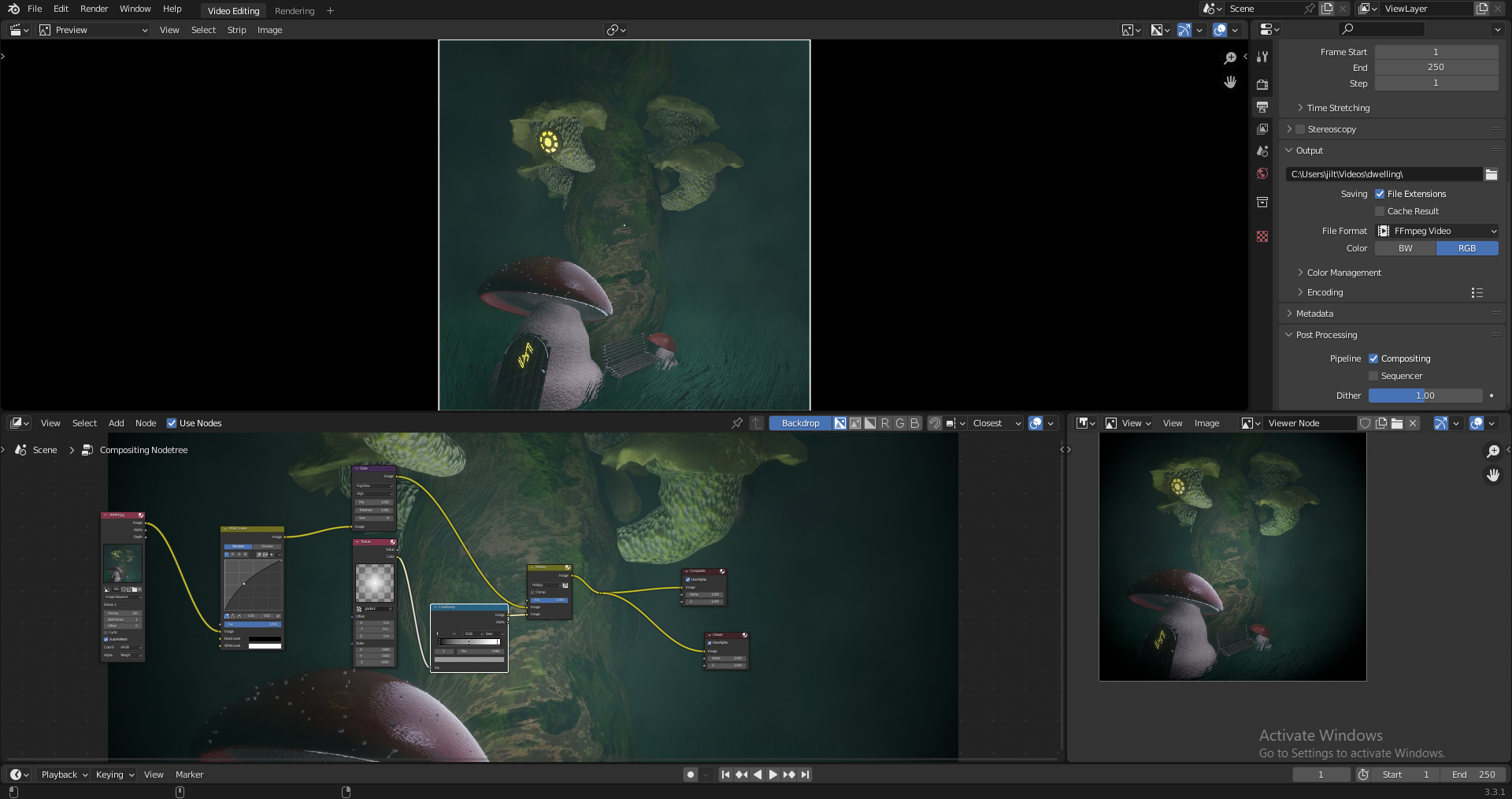Toggle the Backdrop button
The width and height of the screenshot is (1512, 799).
tap(800, 423)
